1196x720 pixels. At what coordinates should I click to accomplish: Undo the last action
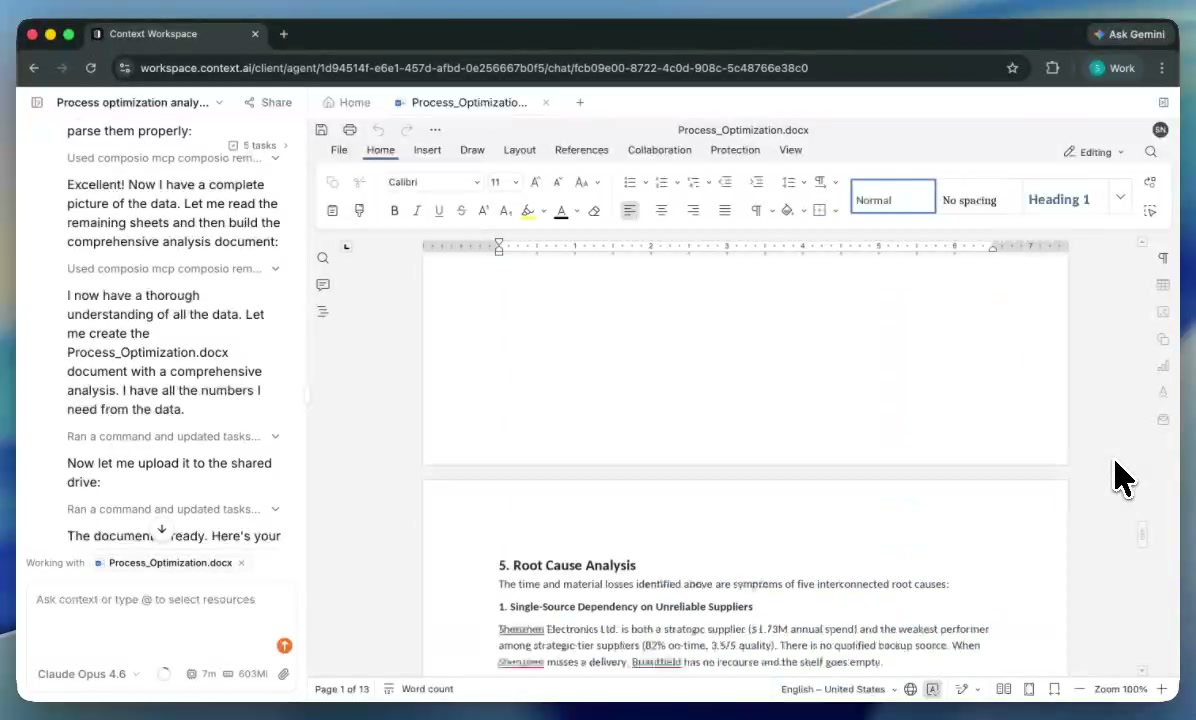[378, 130]
